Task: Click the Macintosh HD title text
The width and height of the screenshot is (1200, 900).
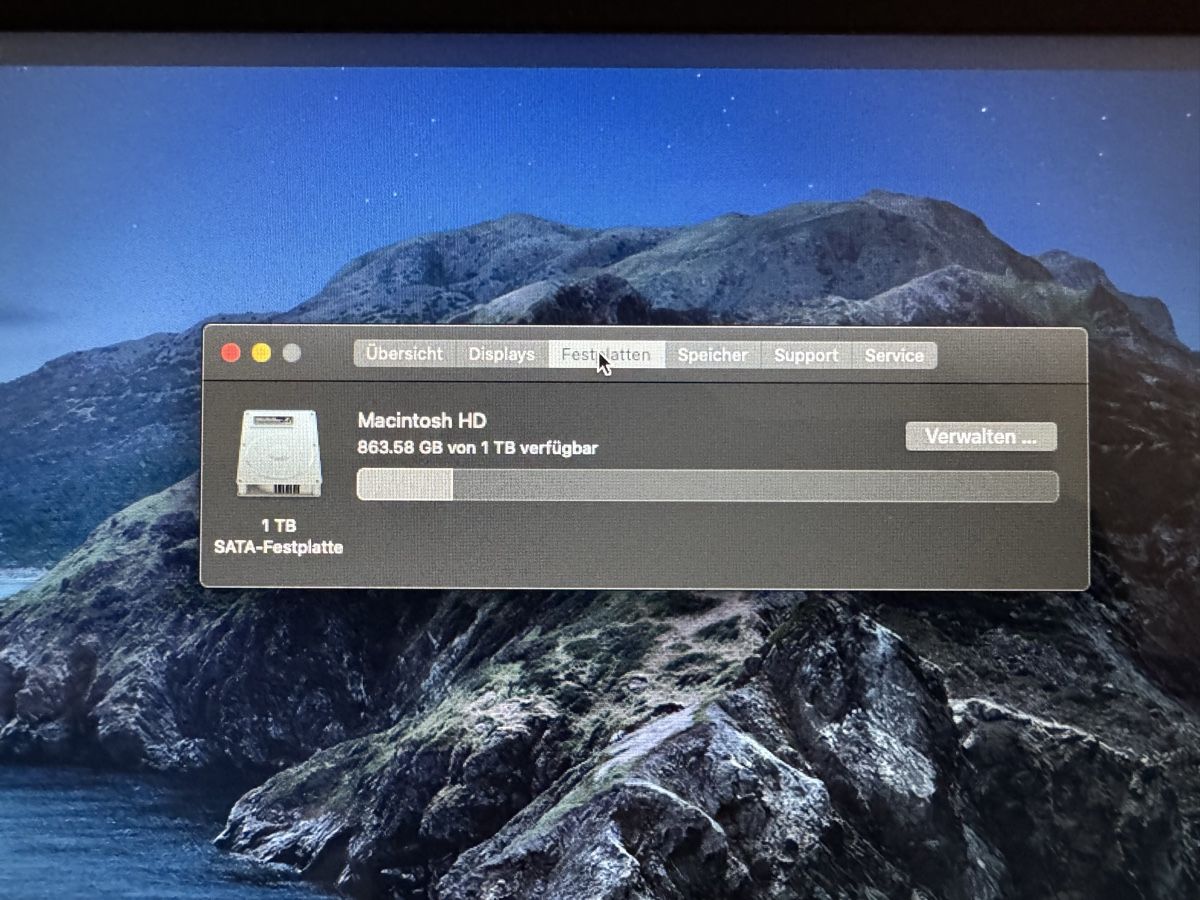Action: (422, 421)
